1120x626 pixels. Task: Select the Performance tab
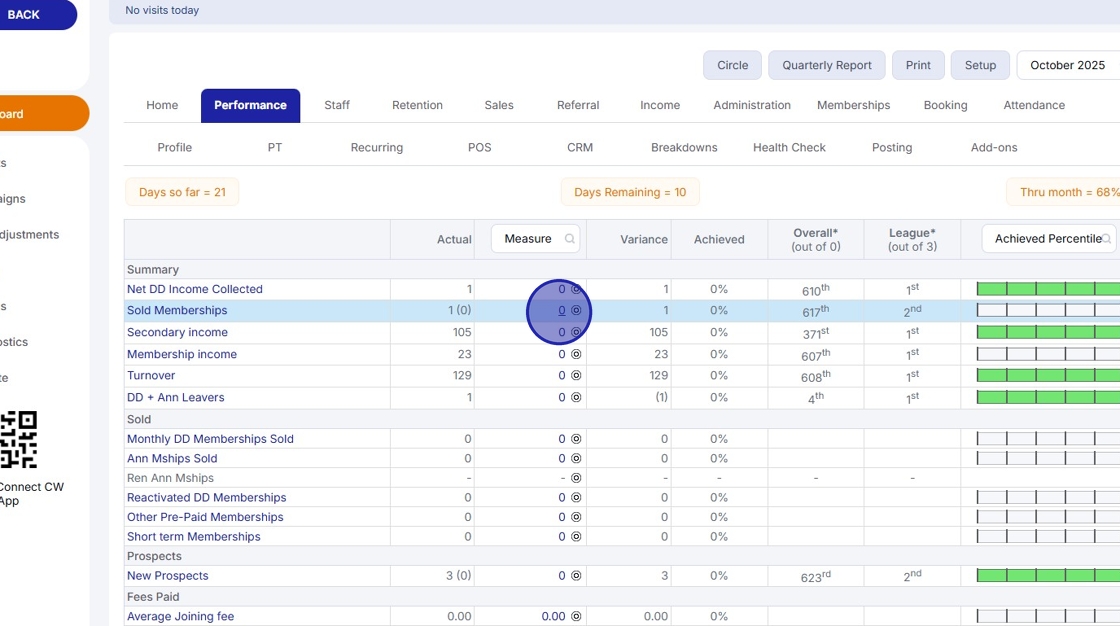pyautogui.click(x=250, y=105)
